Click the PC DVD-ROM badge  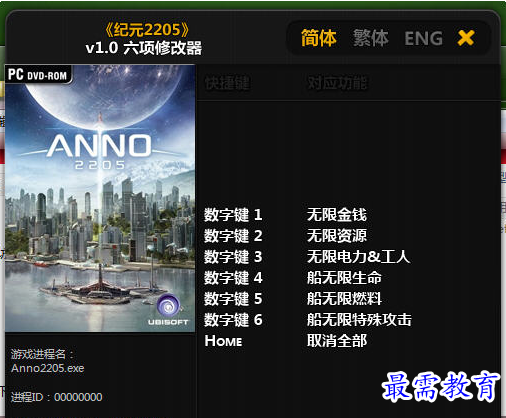pos(38,74)
